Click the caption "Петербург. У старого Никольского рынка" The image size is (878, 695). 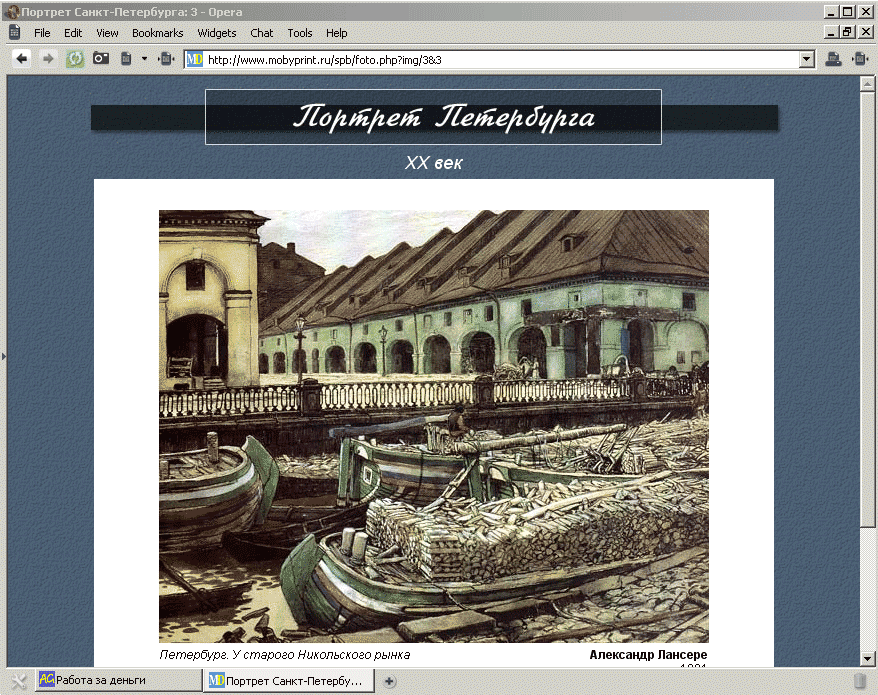click(x=285, y=655)
